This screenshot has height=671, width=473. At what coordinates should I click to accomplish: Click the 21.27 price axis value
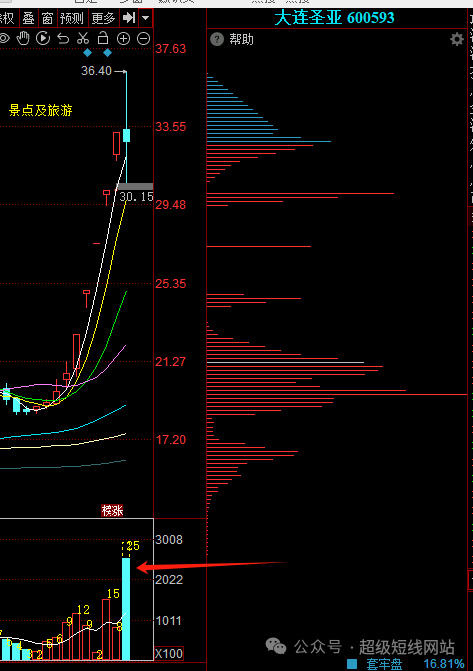click(x=171, y=362)
